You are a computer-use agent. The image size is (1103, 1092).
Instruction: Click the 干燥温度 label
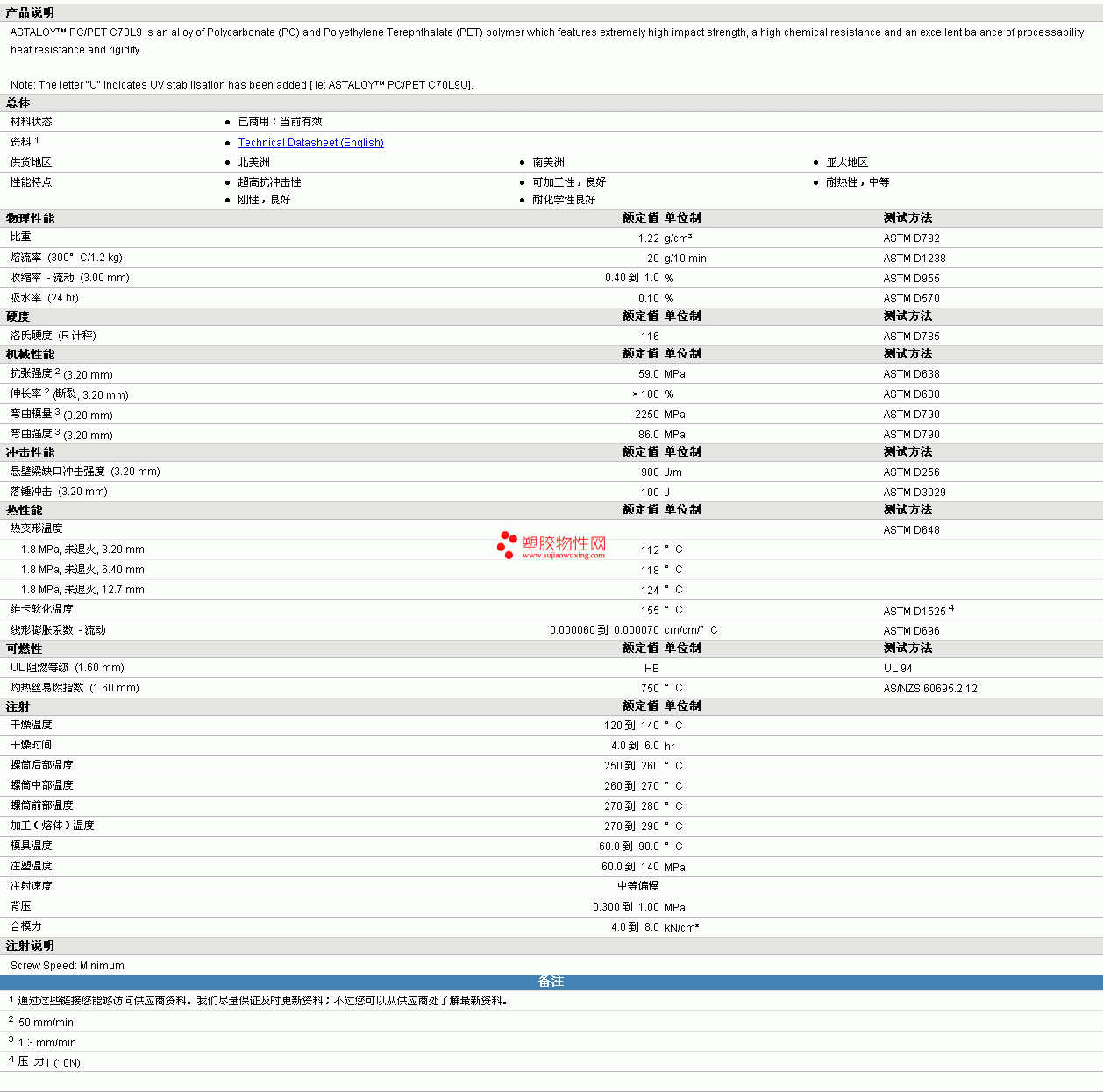[32, 725]
